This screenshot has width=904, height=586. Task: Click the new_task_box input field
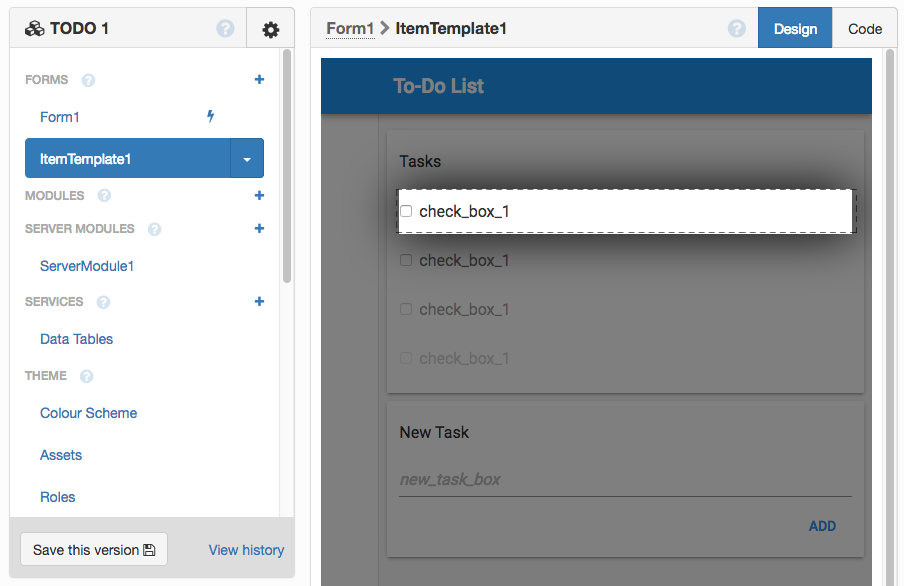pos(625,480)
